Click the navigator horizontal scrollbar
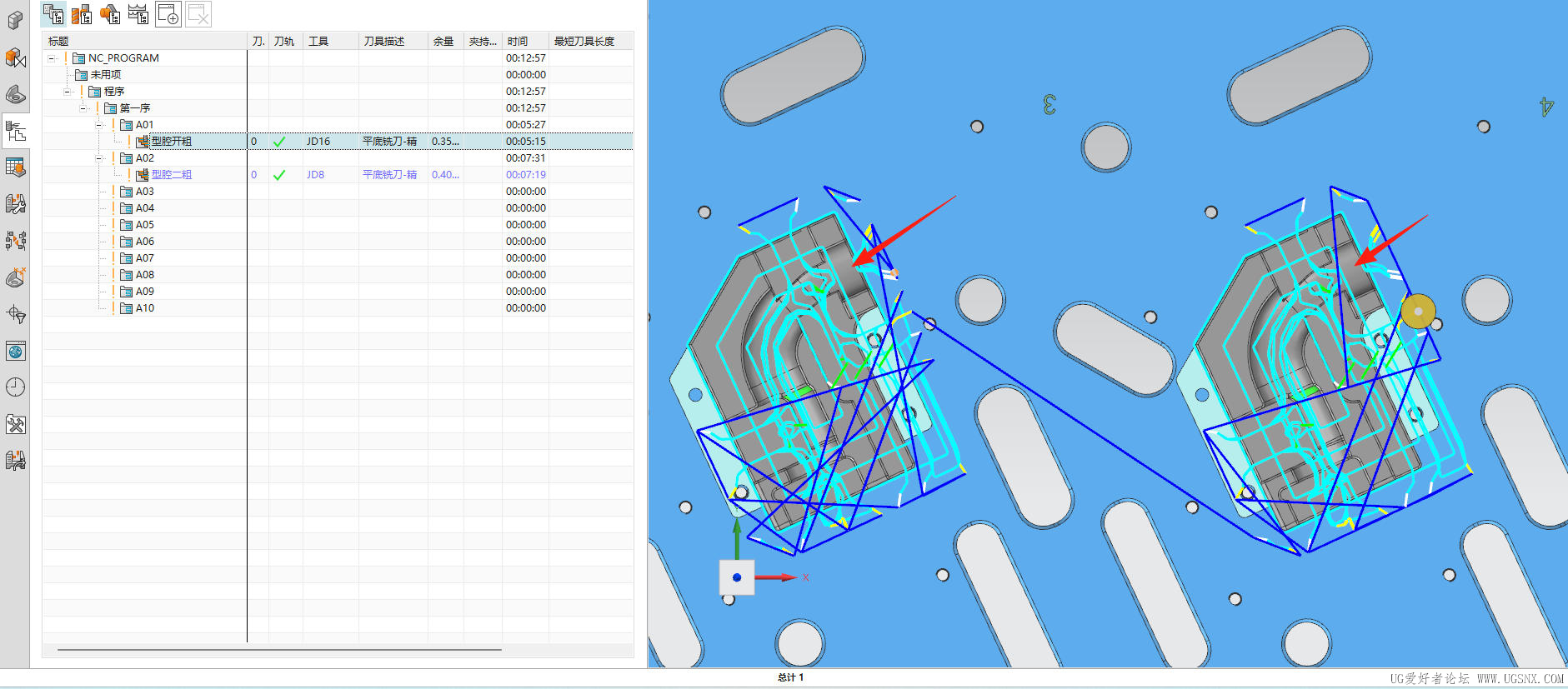1568x689 pixels. [x=279, y=649]
